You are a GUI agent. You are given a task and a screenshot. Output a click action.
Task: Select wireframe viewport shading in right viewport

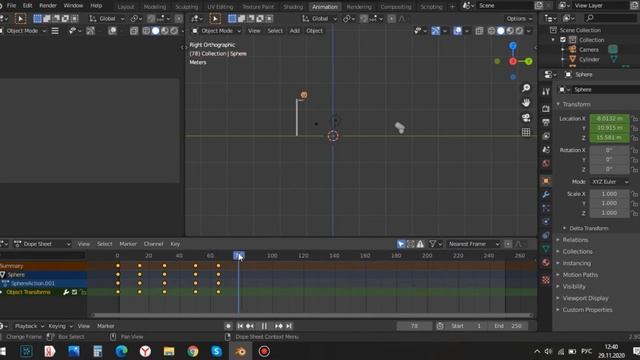point(491,31)
